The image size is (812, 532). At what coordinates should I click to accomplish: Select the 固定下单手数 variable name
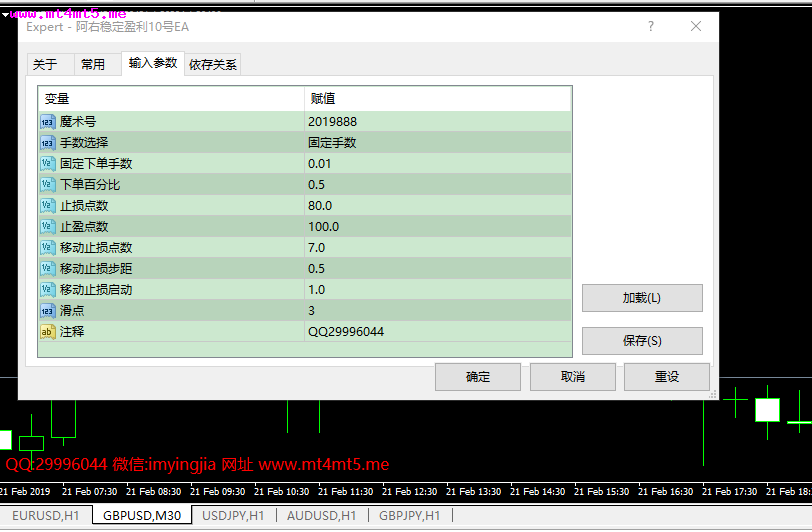pos(96,164)
